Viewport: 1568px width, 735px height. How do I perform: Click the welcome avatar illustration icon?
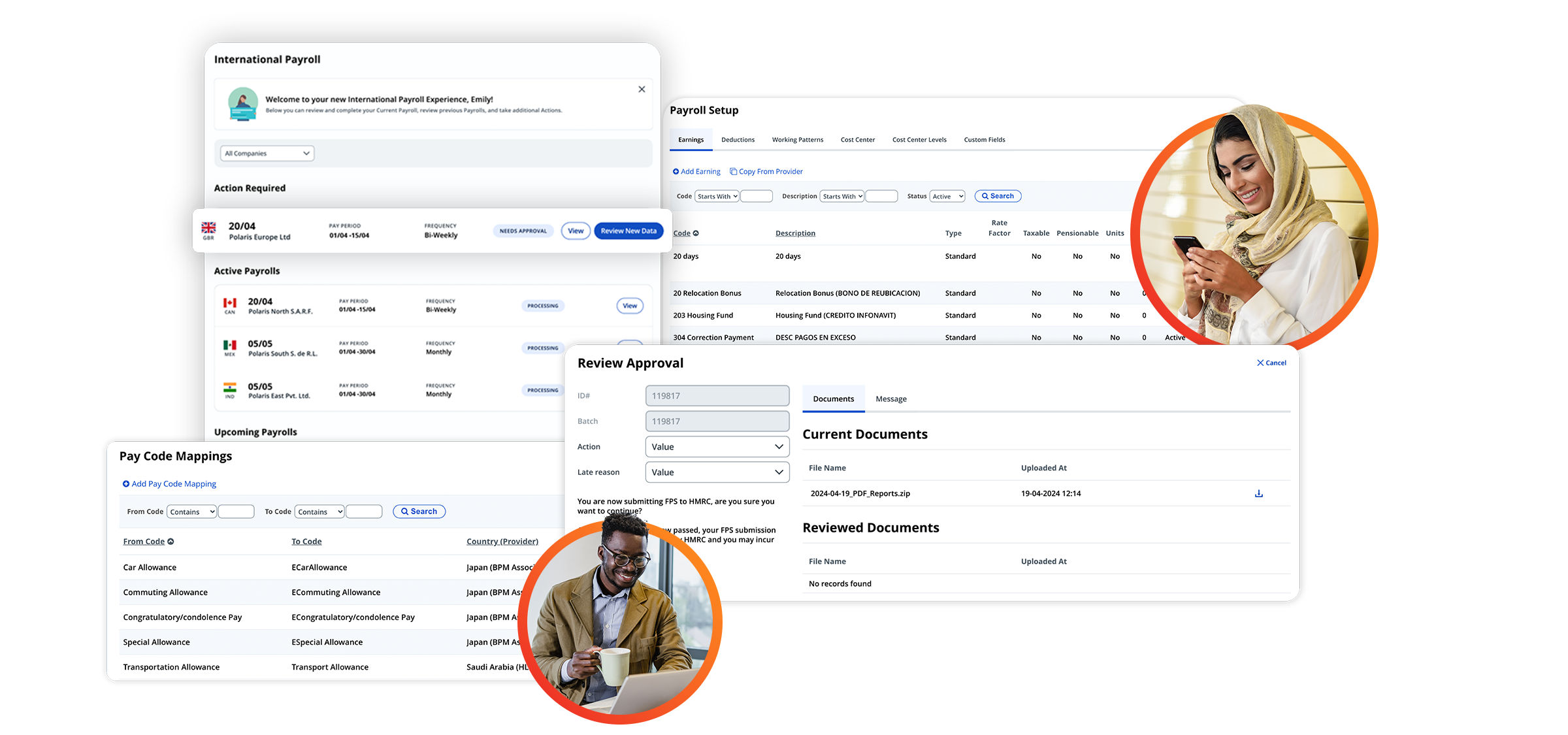pos(242,105)
